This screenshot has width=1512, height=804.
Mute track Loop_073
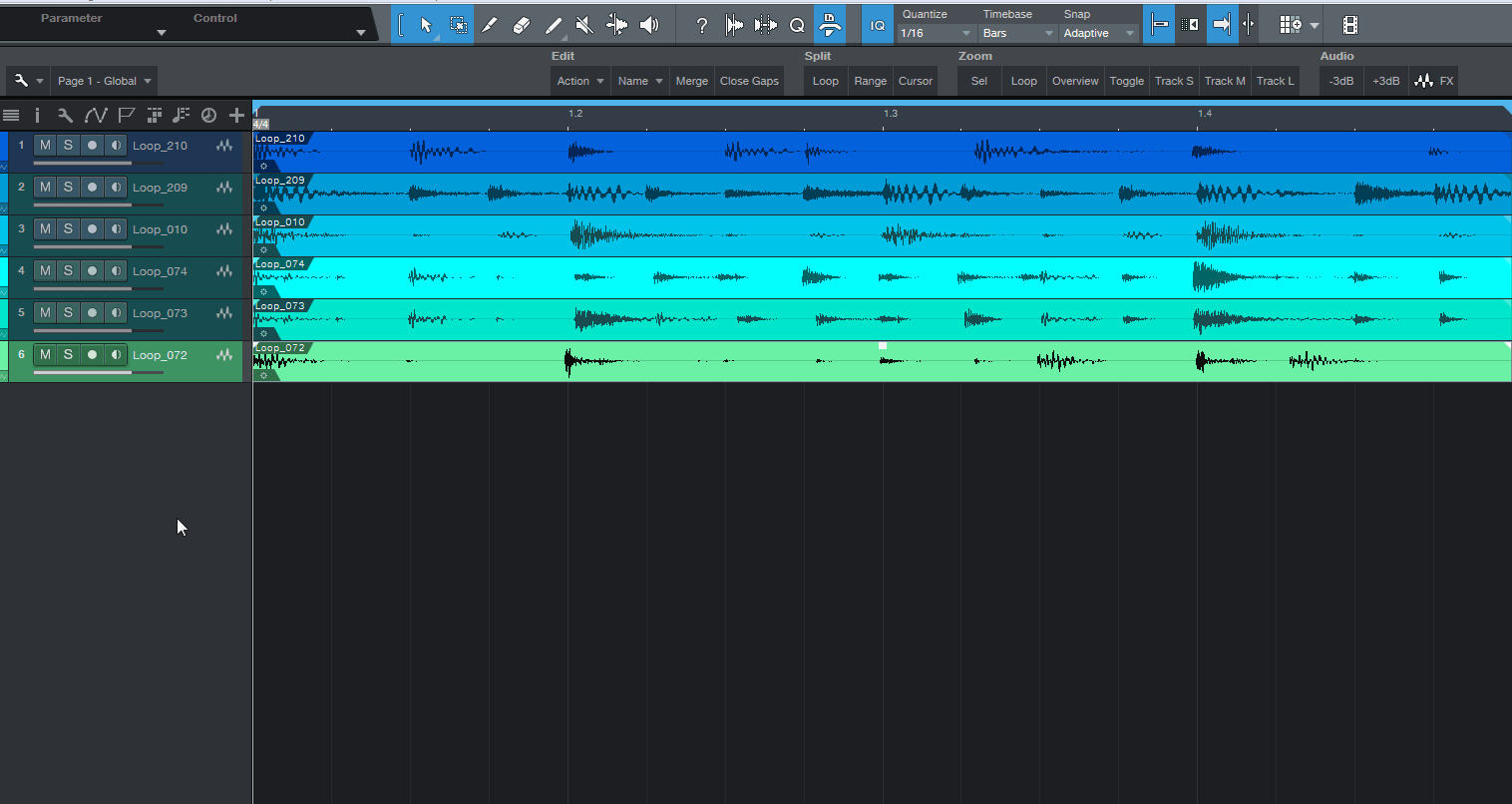(x=45, y=312)
